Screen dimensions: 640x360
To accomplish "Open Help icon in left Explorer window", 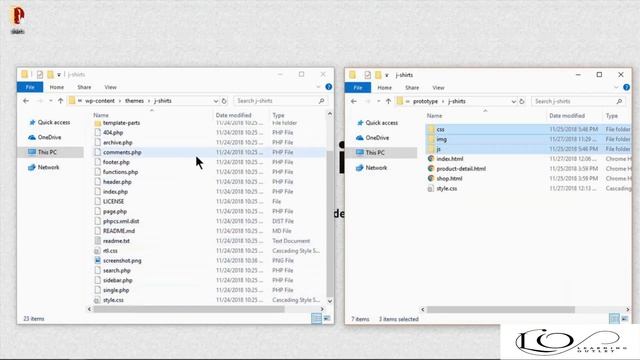I will [x=329, y=87].
